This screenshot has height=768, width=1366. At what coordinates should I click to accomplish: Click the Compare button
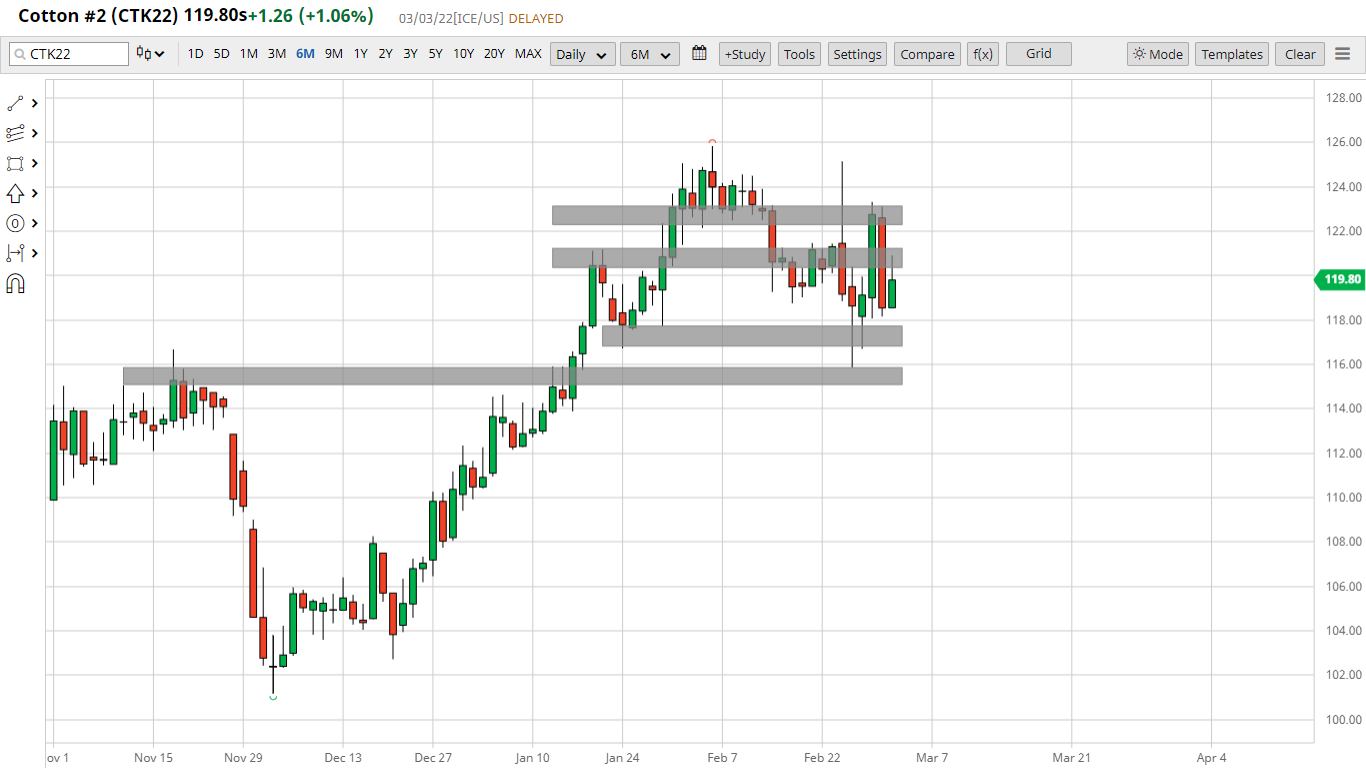[x=927, y=54]
